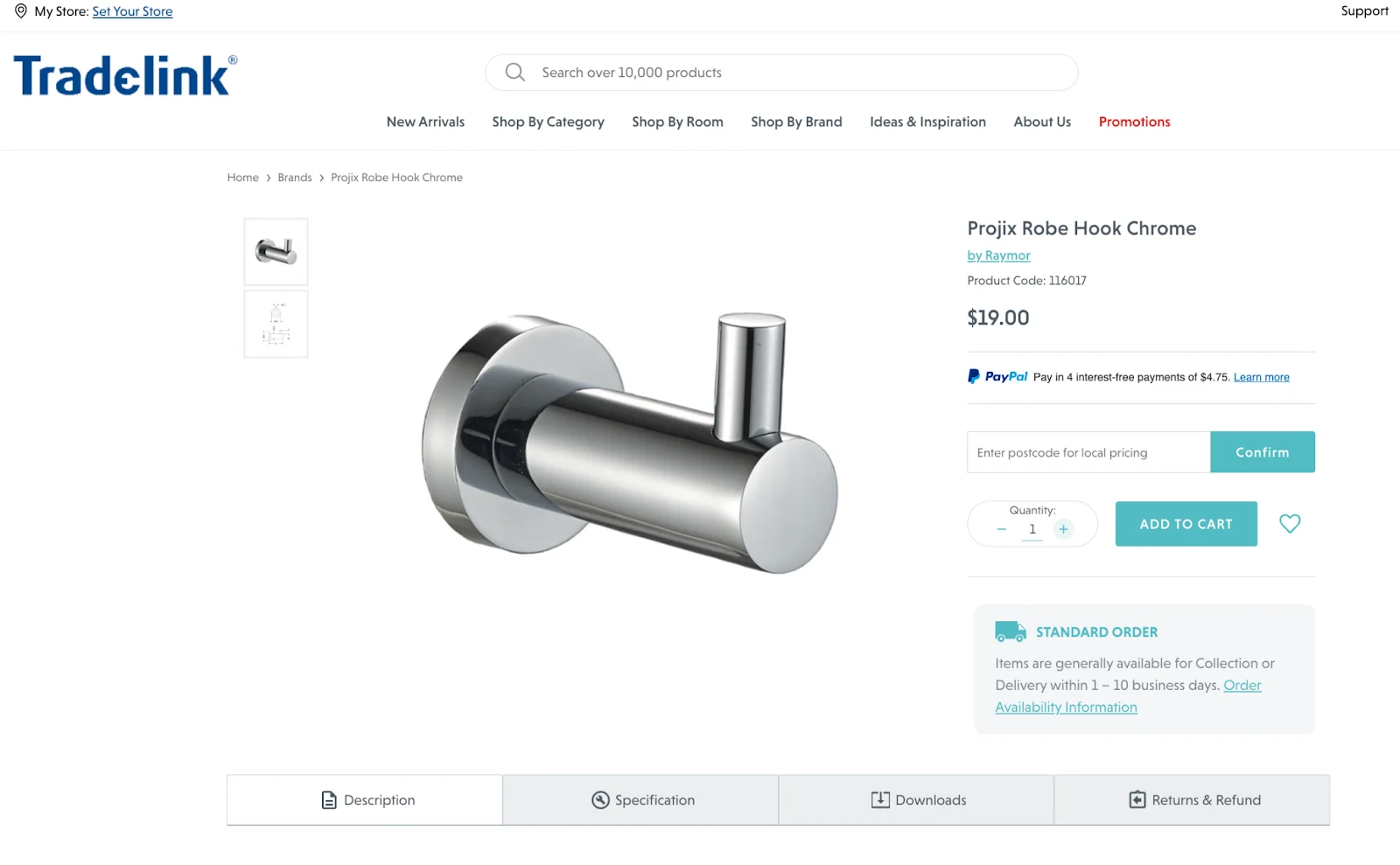The image size is (1400, 865).
Task: Click the postcode entry field
Action: (x=1088, y=452)
